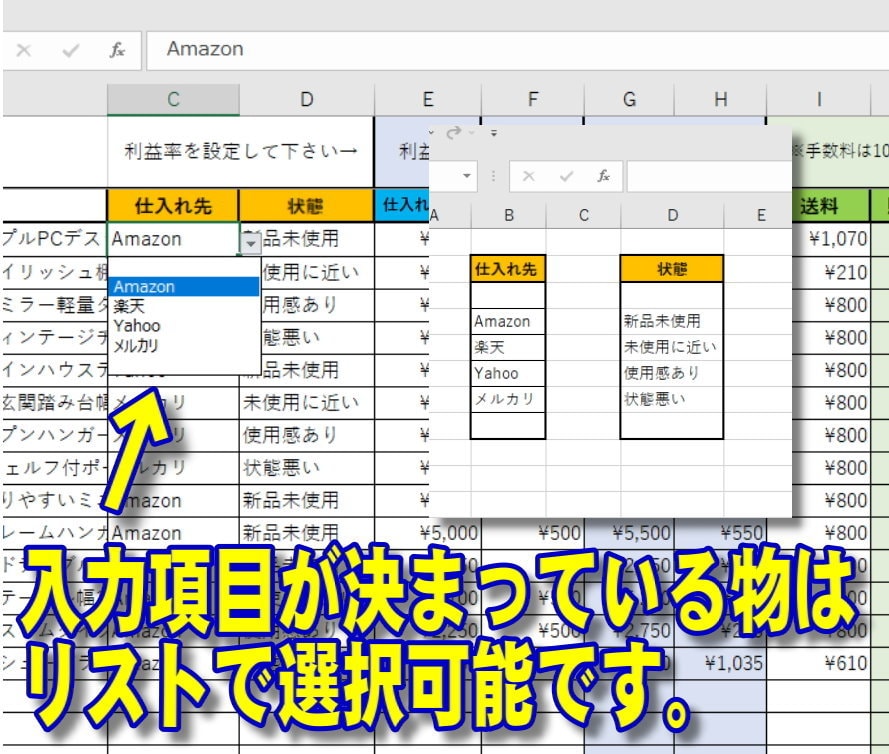The width and height of the screenshot is (889, 754).
Task: Click the ¥610 shipping cell
Action: (x=819, y=663)
